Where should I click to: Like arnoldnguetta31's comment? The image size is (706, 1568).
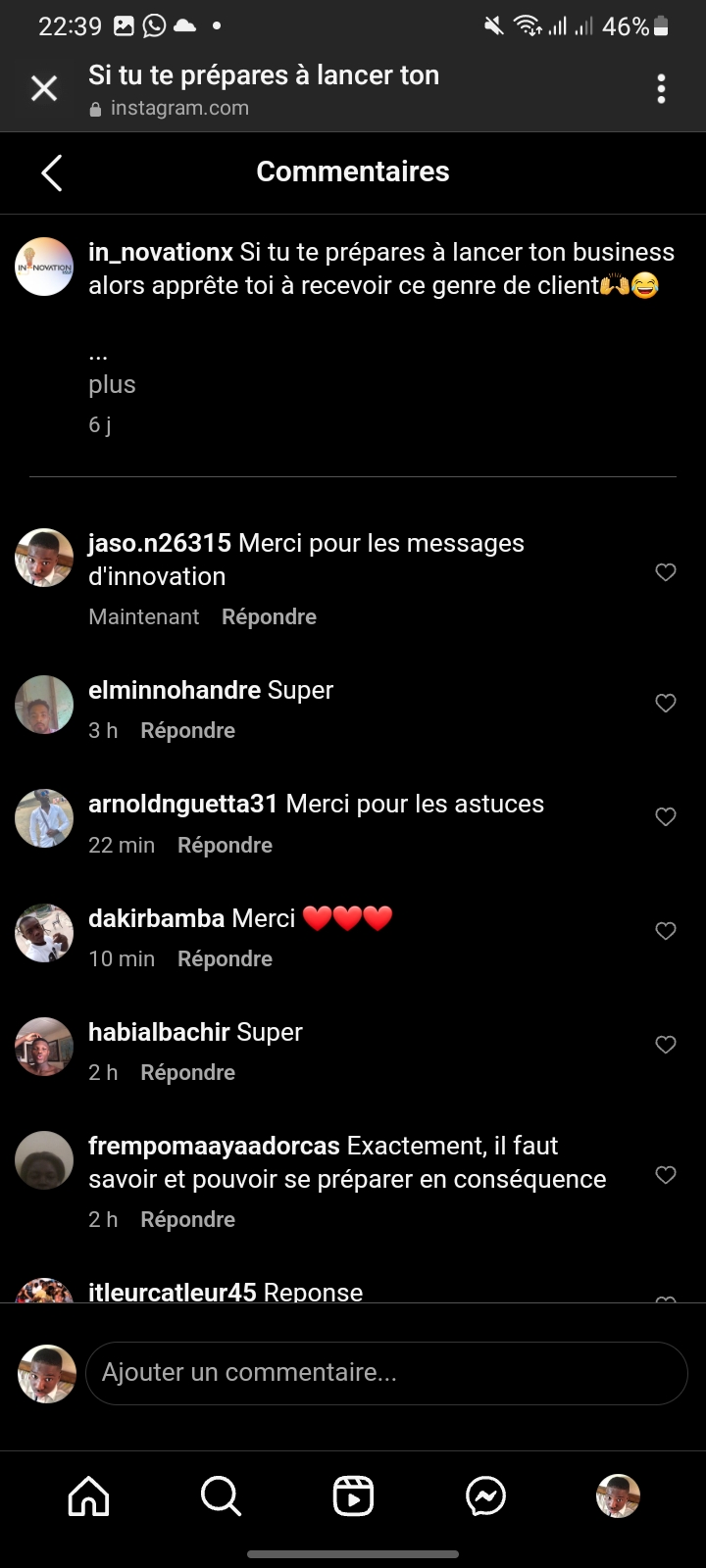click(x=666, y=816)
